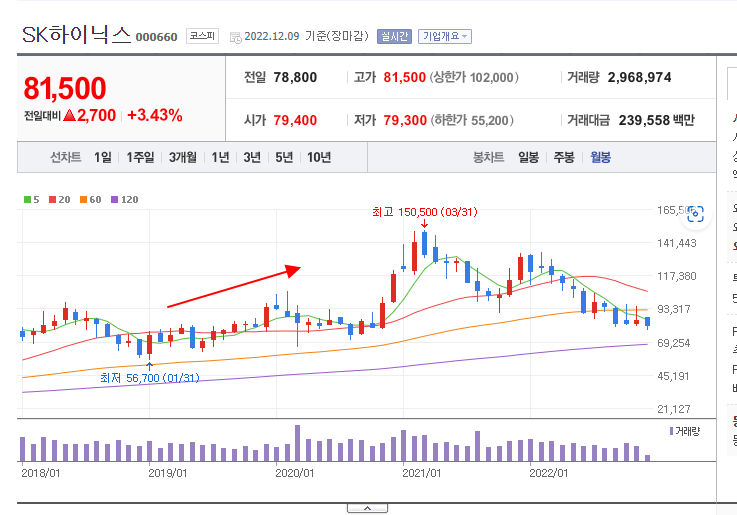
Task: Select the 10년 line chart tab
Action: (319, 157)
